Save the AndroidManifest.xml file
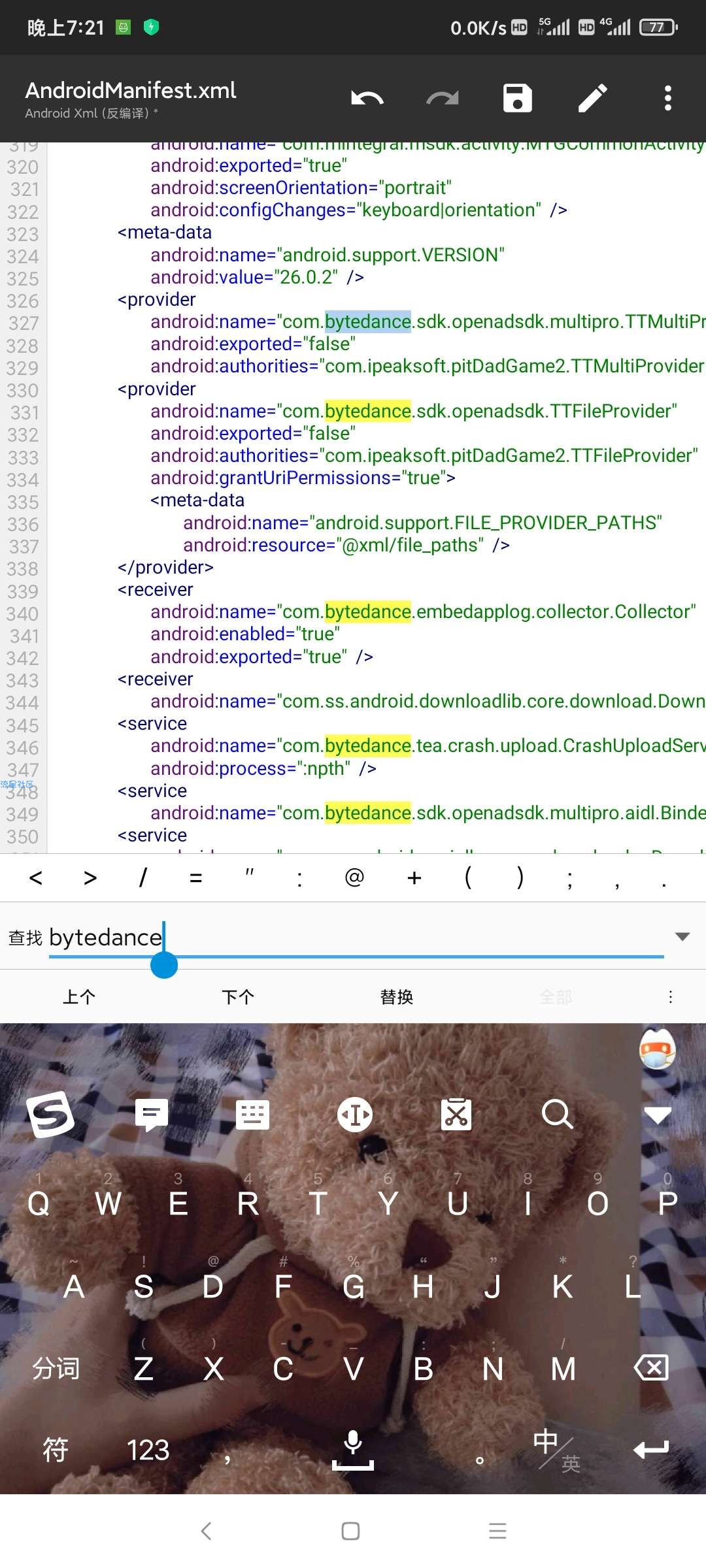Screen dimensions: 706x1568 (518, 98)
